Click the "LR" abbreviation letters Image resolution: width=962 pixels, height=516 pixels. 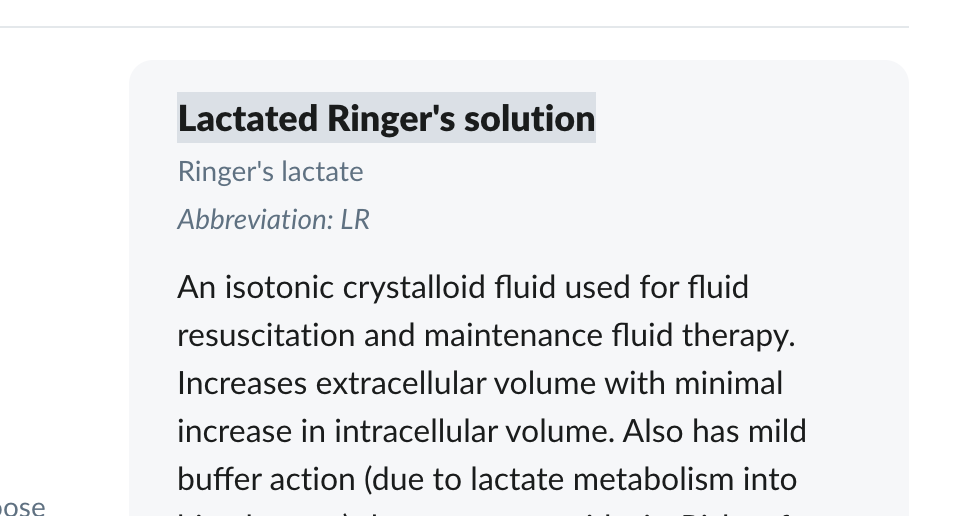(355, 220)
